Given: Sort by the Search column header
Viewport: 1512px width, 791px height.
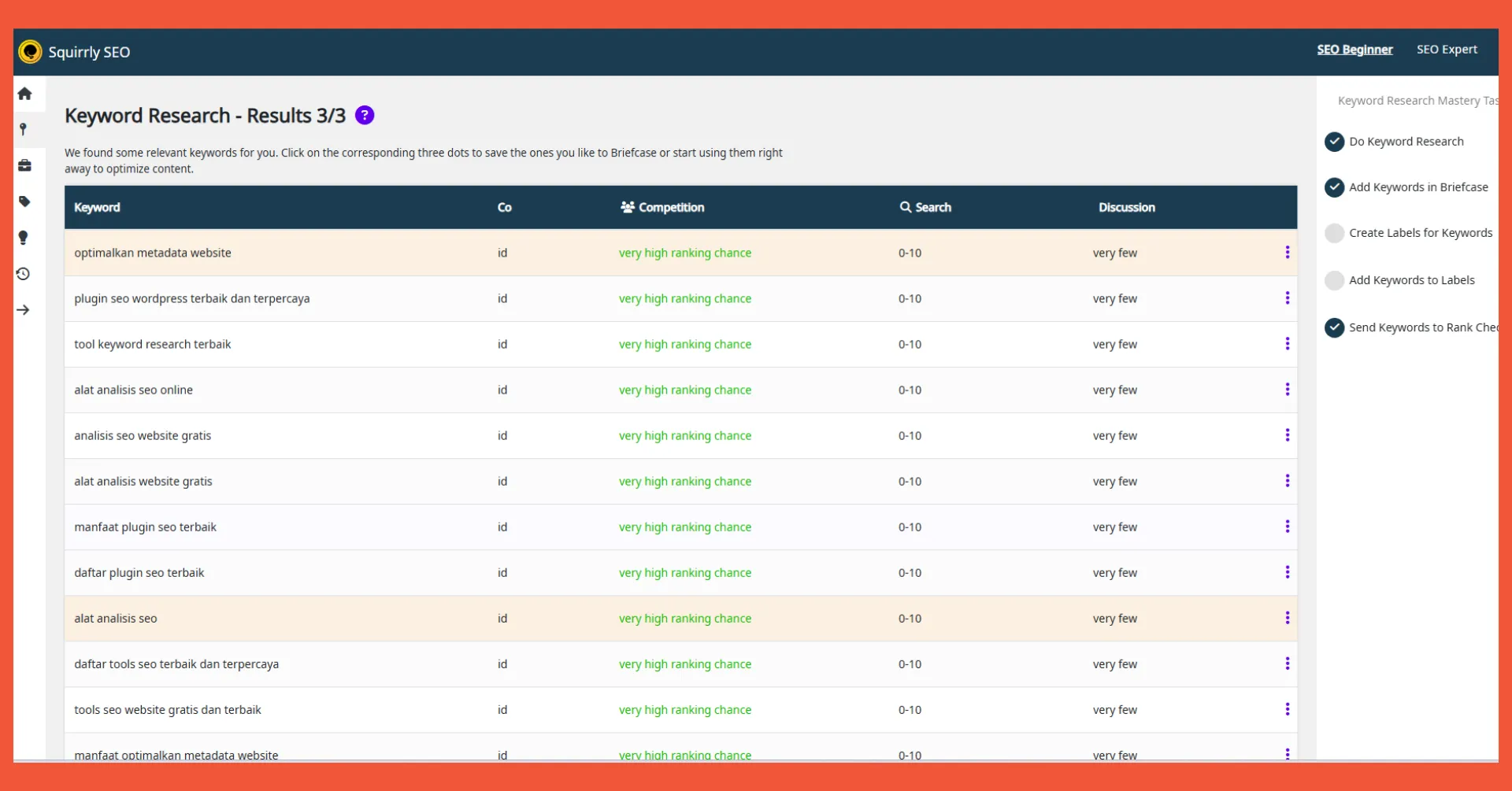Looking at the screenshot, I should tap(926, 208).
